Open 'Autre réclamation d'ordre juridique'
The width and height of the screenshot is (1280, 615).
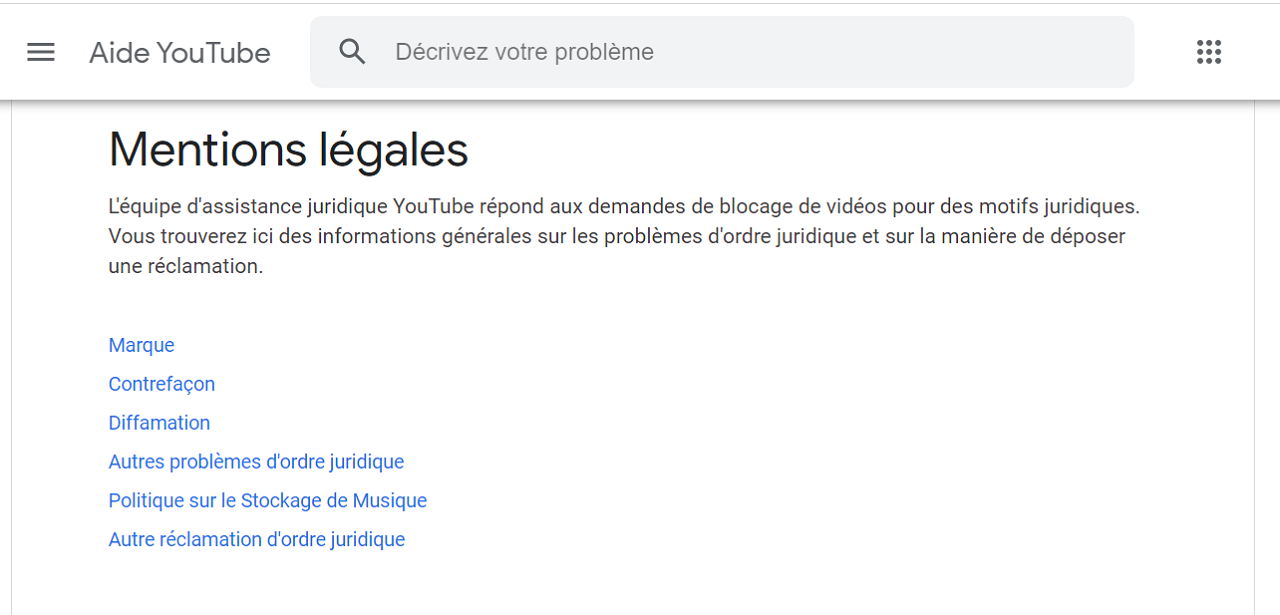pyautogui.click(x=256, y=540)
